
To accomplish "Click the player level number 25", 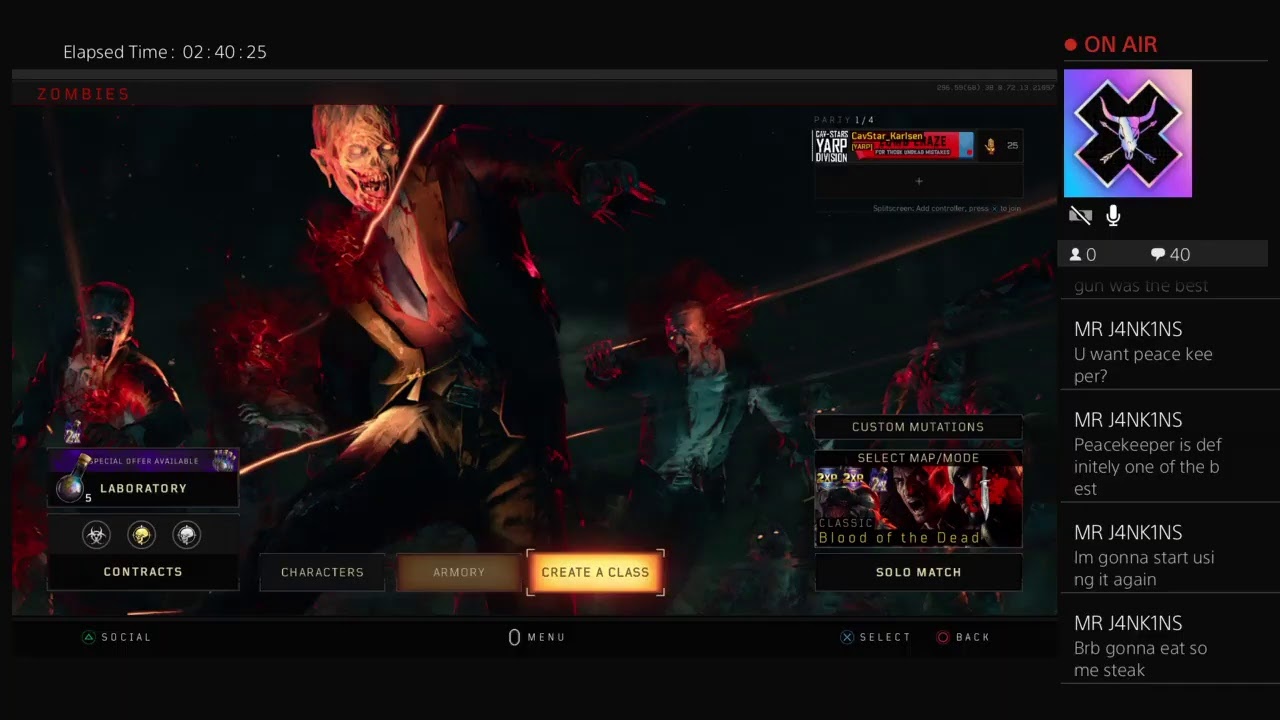I will pyautogui.click(x=1012, y=146).
